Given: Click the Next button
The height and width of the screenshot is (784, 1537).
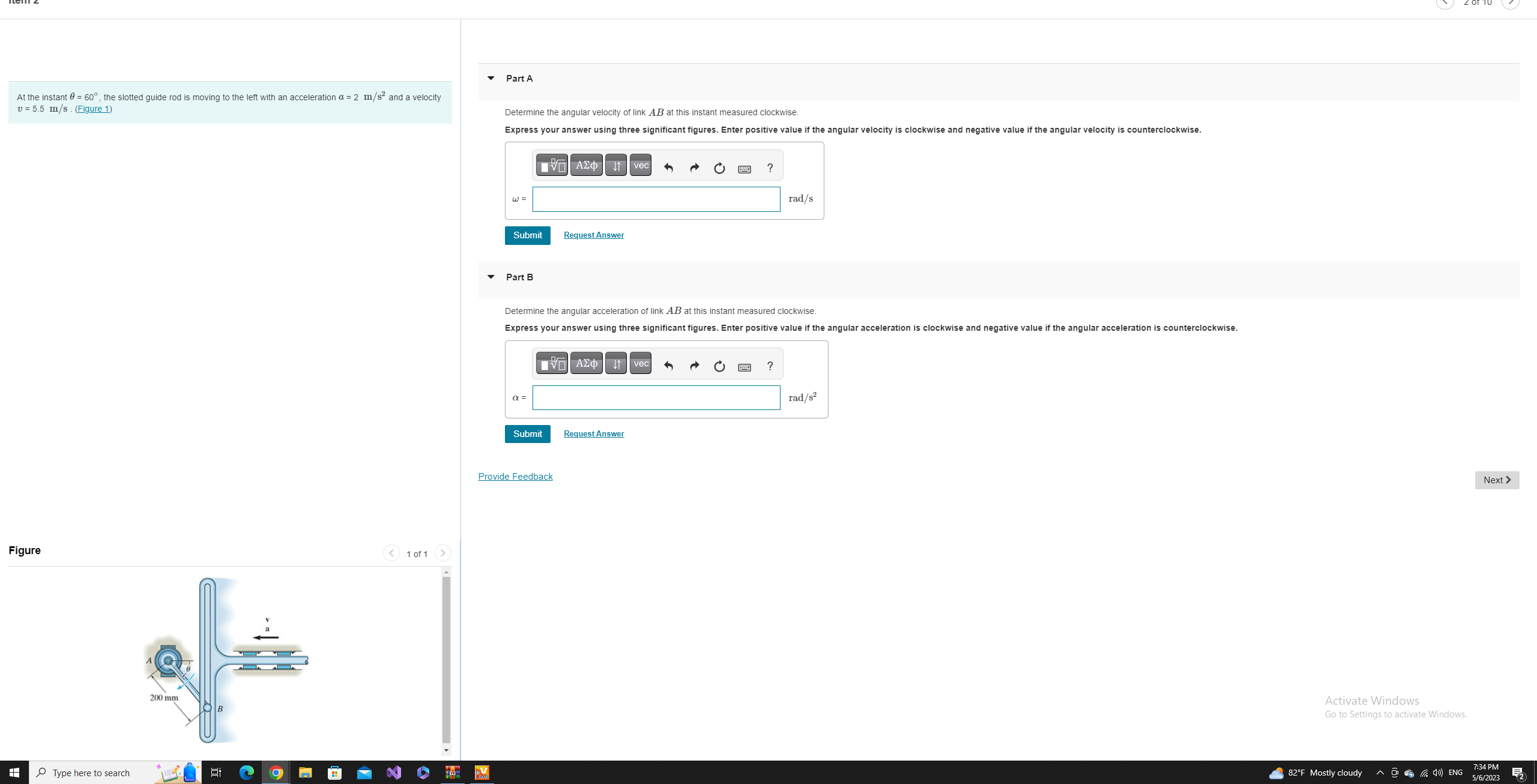Looking at the screenshot, I should pyautogui.click(x=1496, y=480).
